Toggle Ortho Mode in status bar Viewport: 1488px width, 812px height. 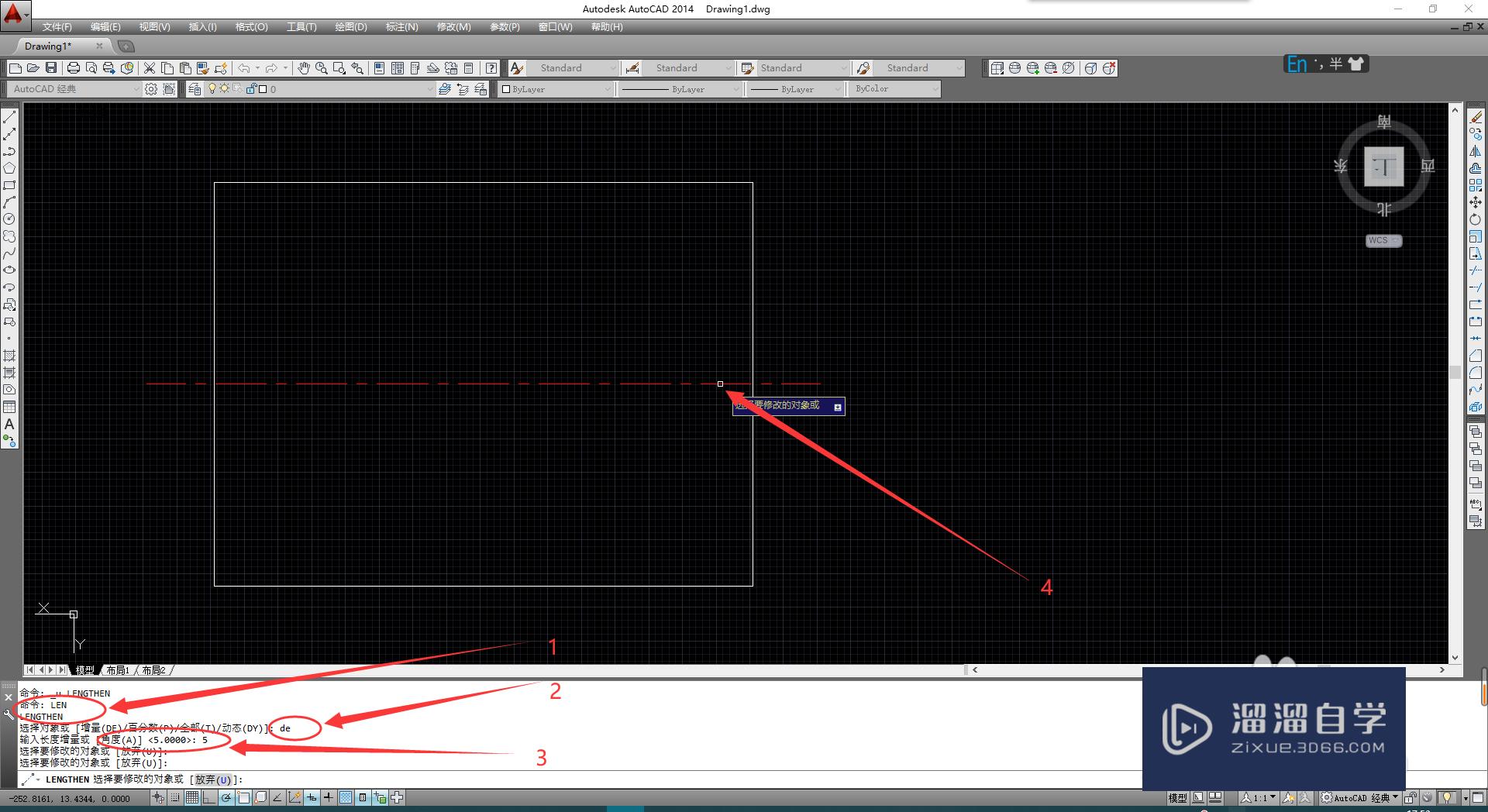click(208, 797)
